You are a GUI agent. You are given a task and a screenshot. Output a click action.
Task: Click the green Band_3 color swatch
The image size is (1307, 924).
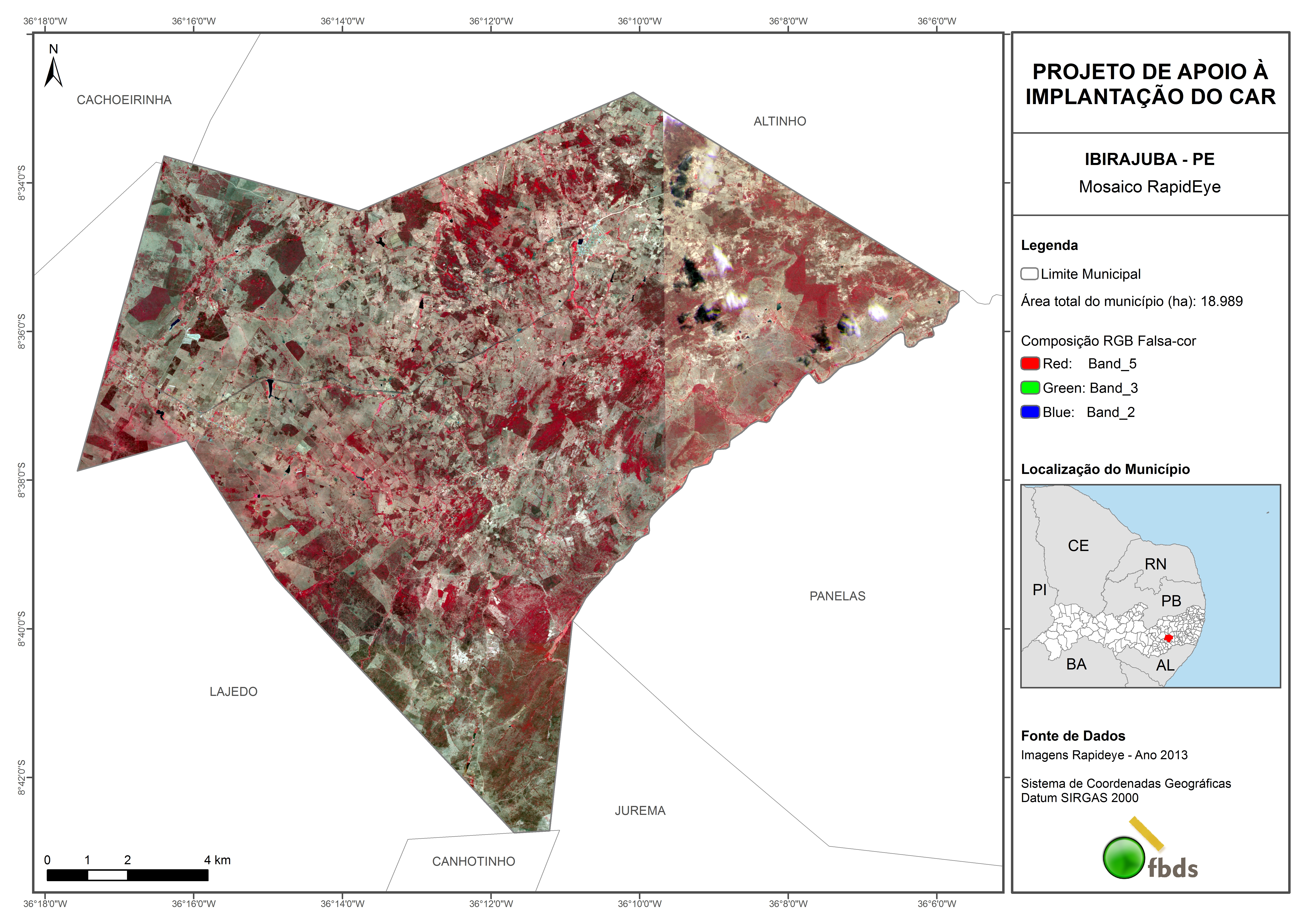[1030, 388]
